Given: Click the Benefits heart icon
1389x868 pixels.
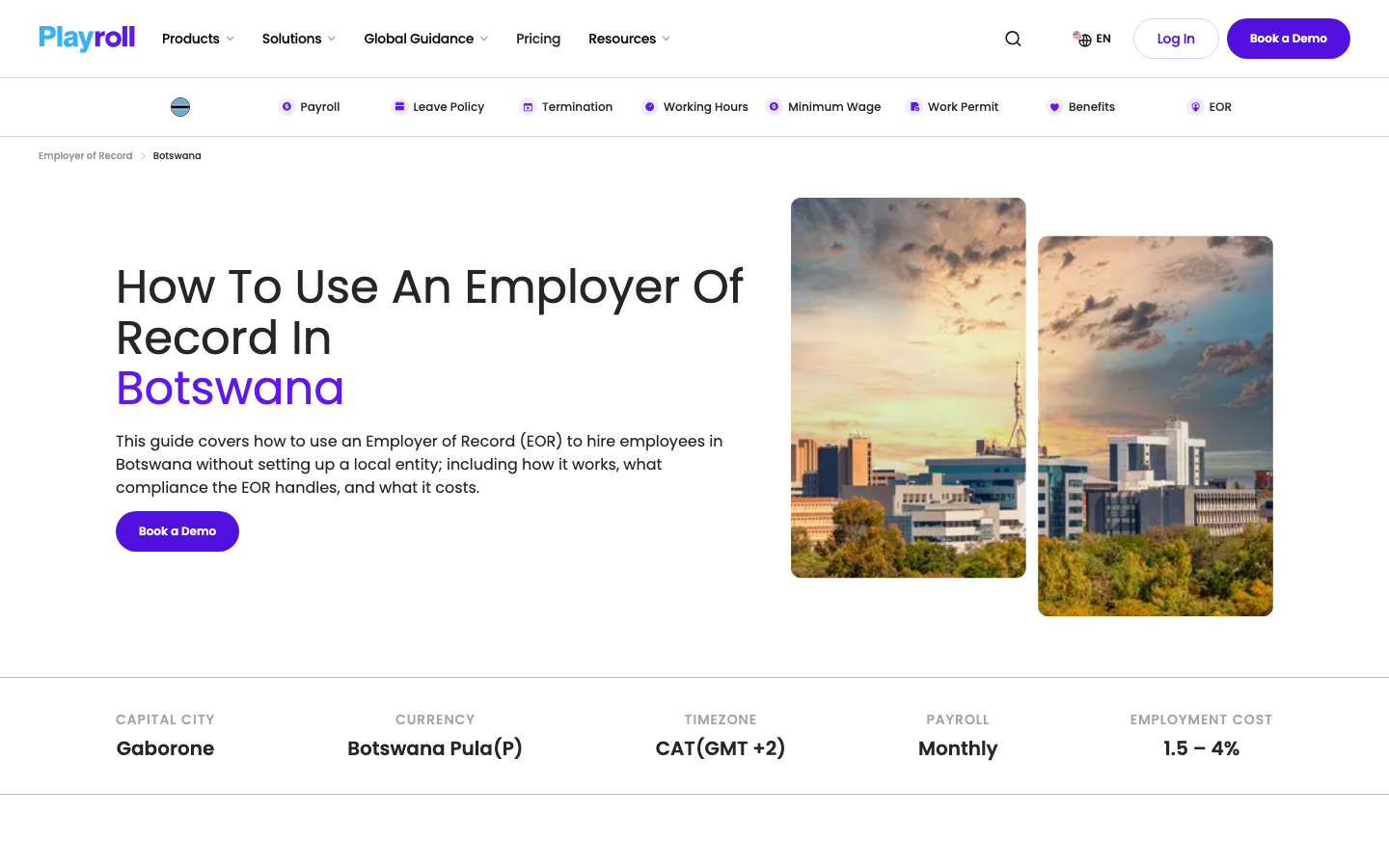Looking at the screenshot, I should 1054,107.
